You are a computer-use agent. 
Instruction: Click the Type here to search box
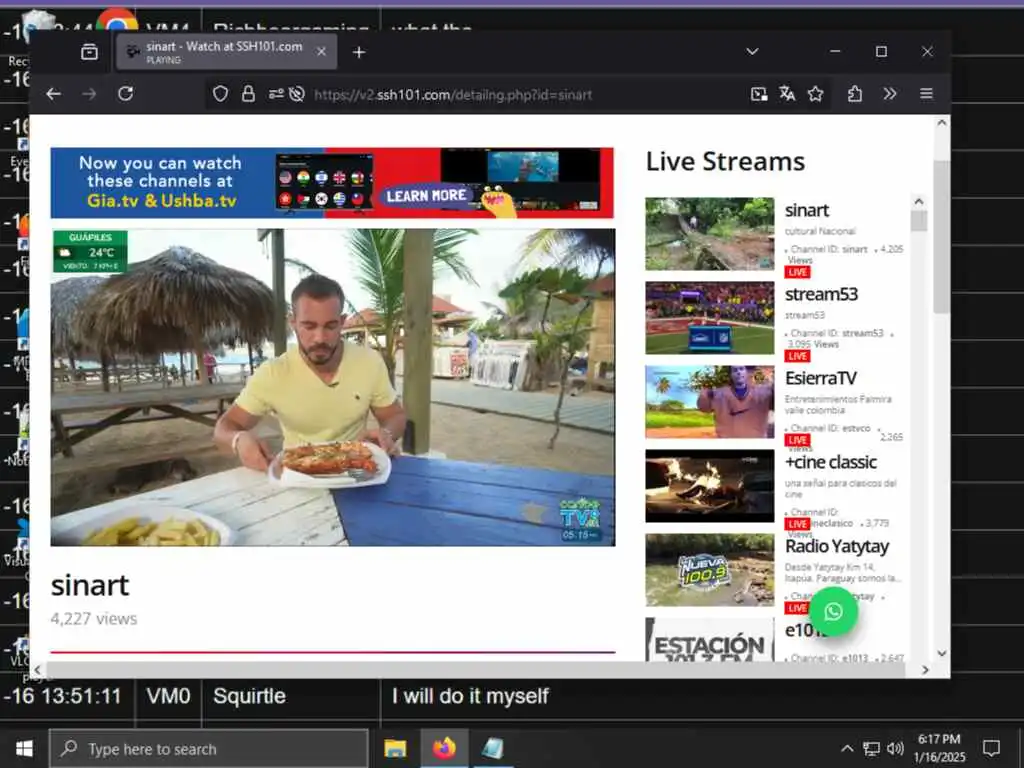(209, 748)
